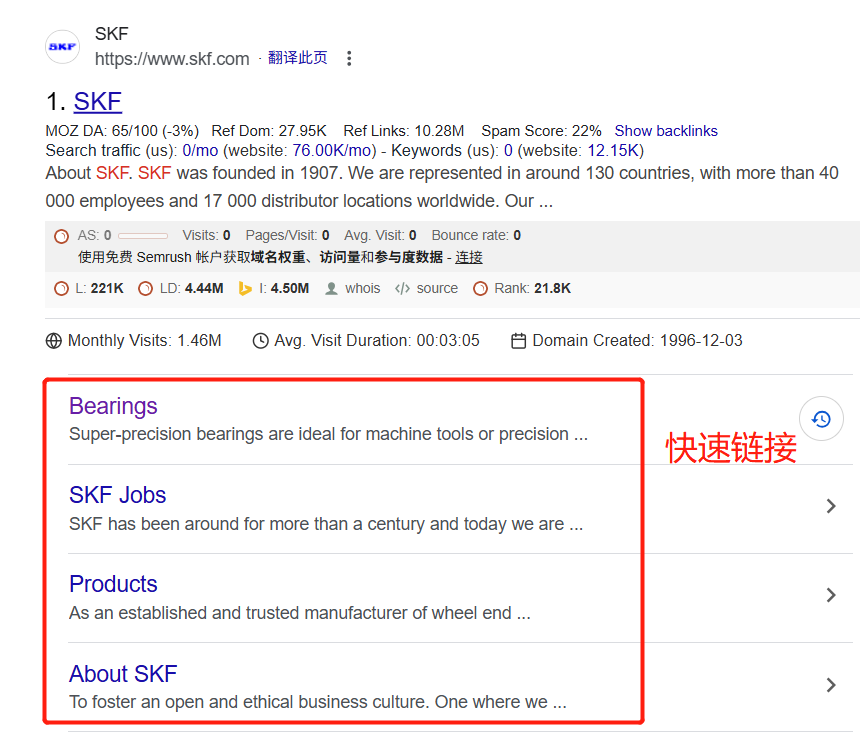Viewport: 866px width, 741px height.
Task: Click the L: 221K link metric icon
Action: point(60,288)
